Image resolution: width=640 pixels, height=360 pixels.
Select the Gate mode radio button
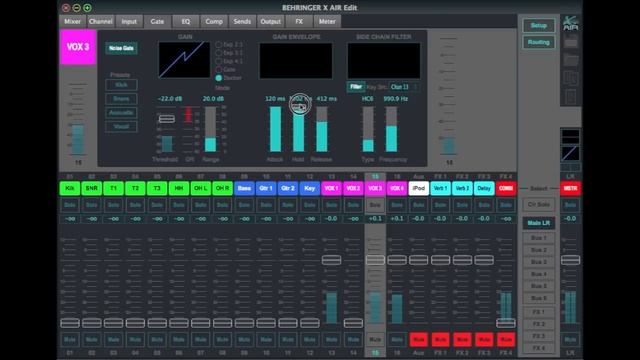(x=219, y=69)
